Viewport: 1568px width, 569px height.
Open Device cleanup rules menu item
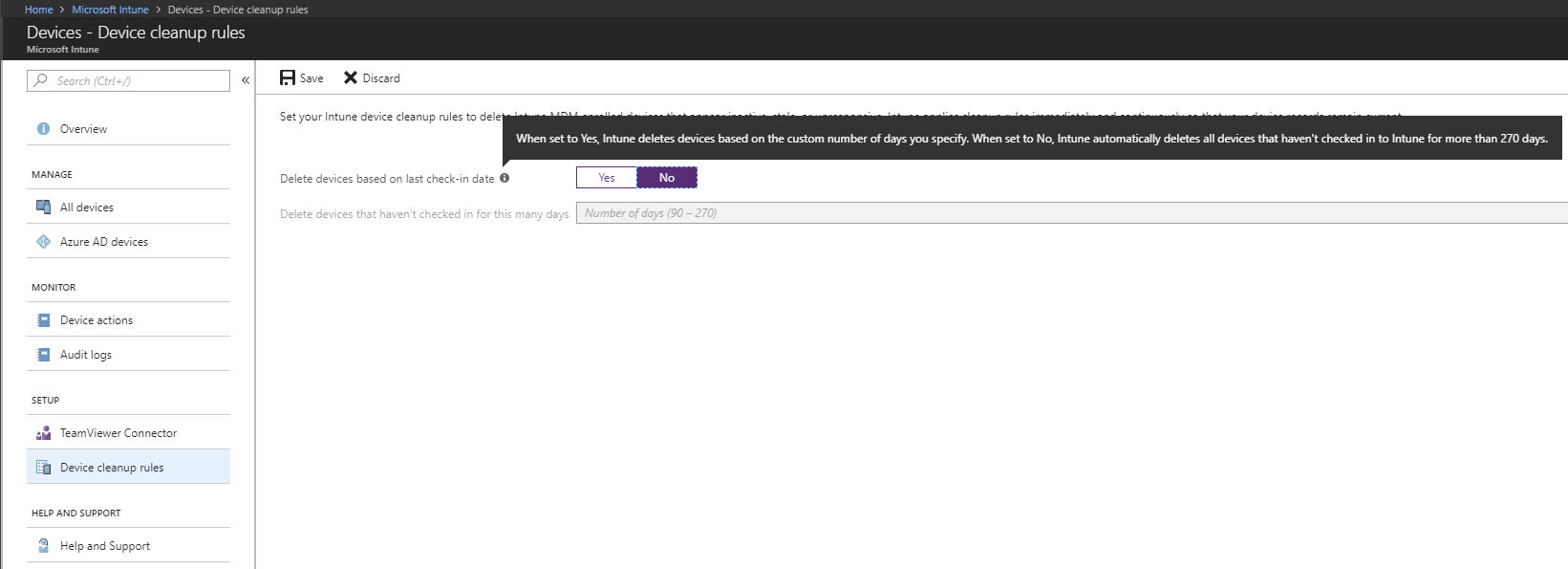[x=112, y=468]
